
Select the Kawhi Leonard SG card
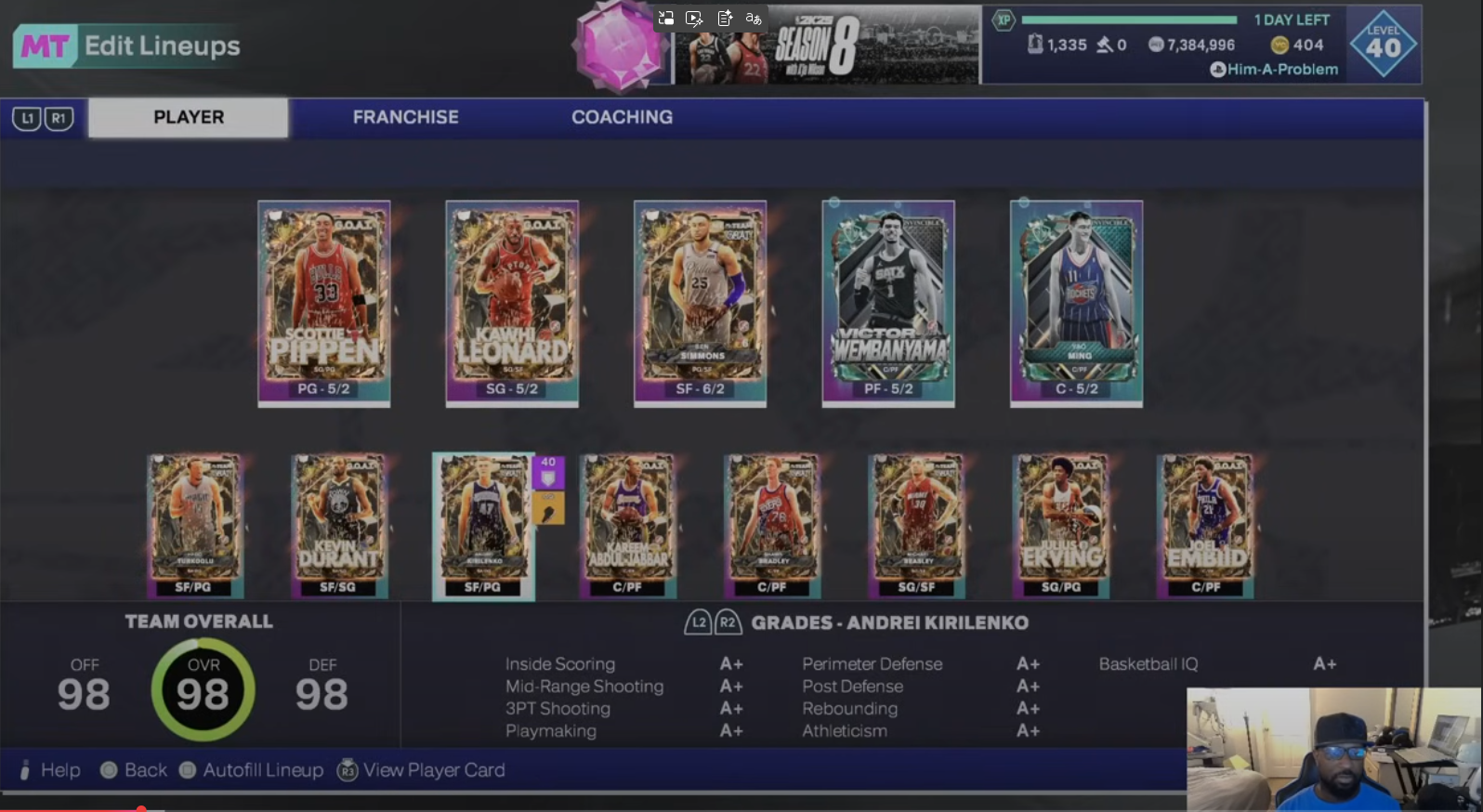[512, 304]
